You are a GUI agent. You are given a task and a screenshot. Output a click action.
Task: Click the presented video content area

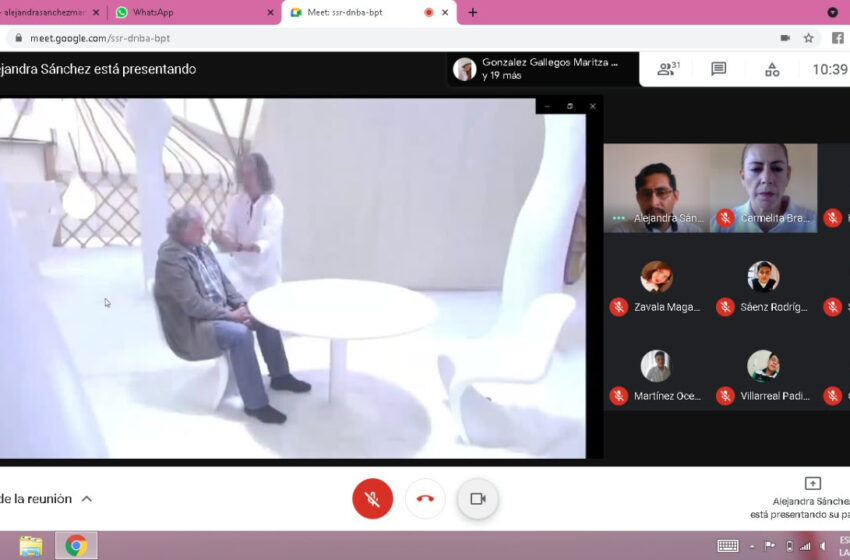pos(293,278)
